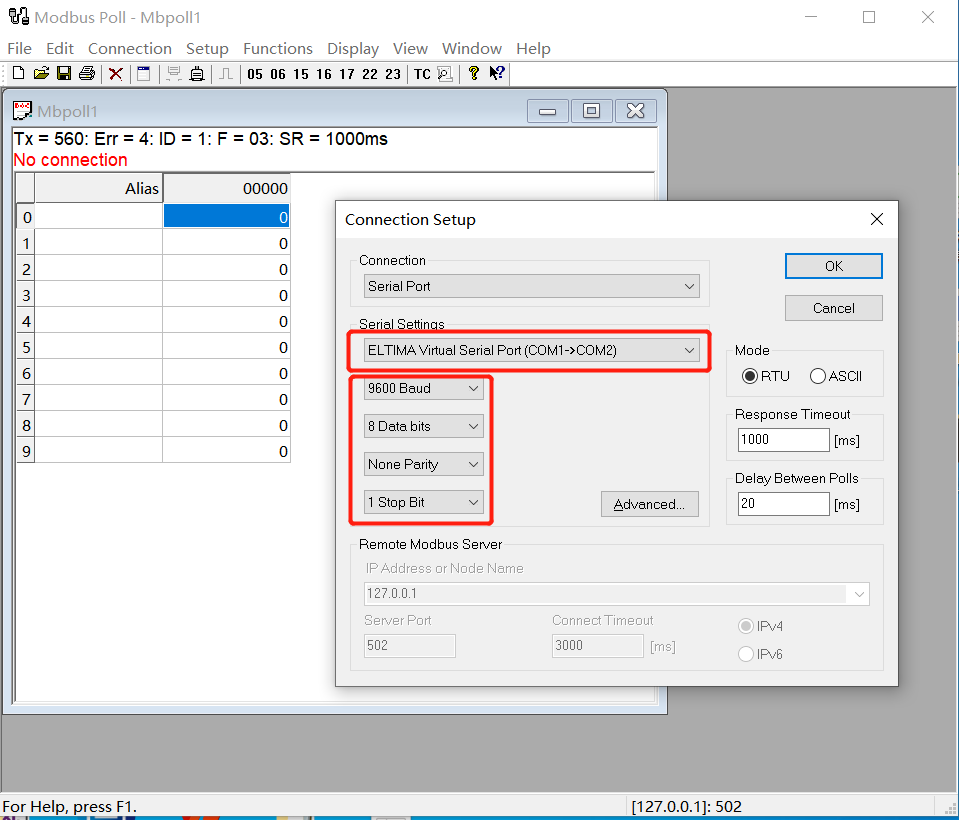Open the Edit menu

[60, 48]
